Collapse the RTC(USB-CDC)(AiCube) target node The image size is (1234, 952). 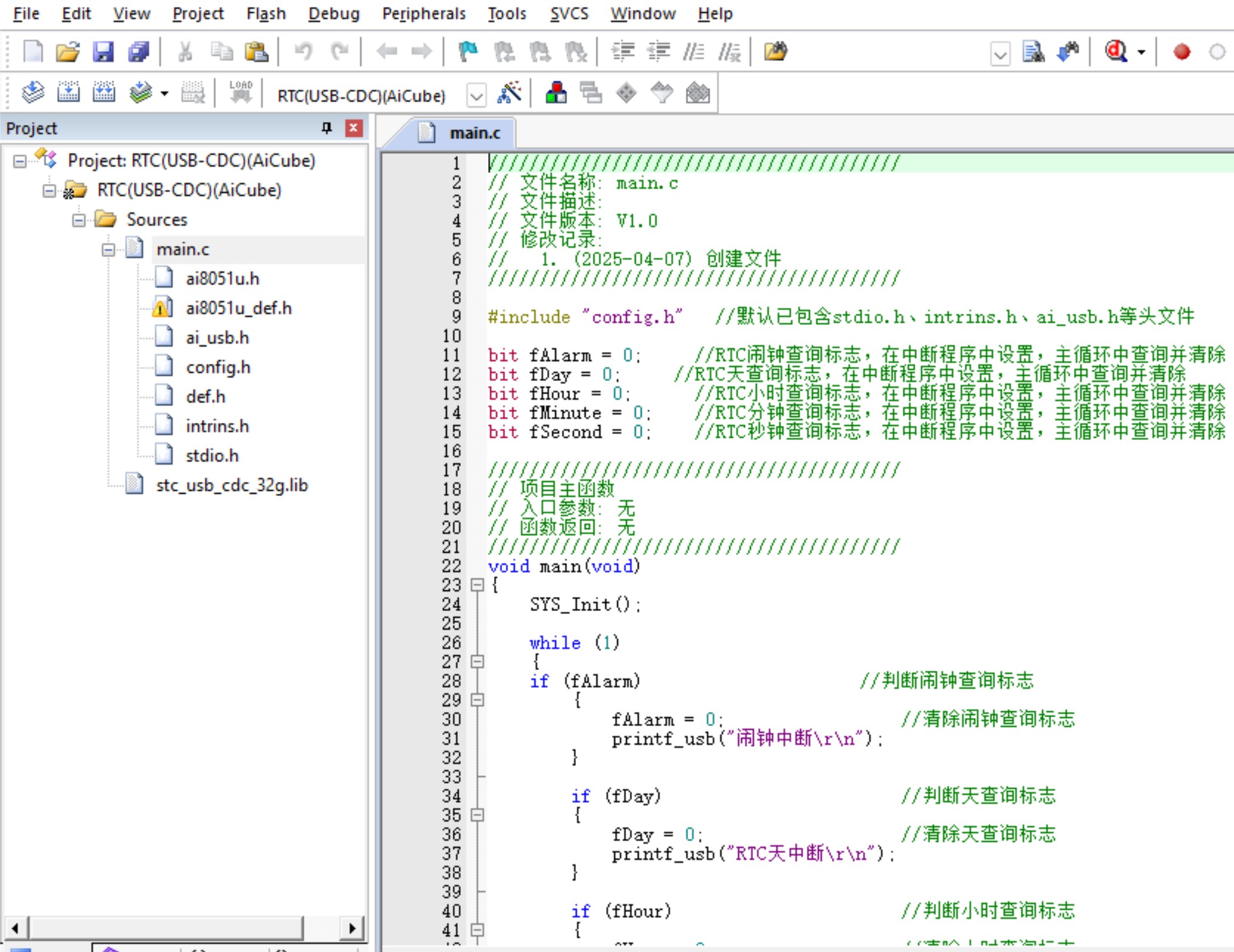click(x=50, y=191)
